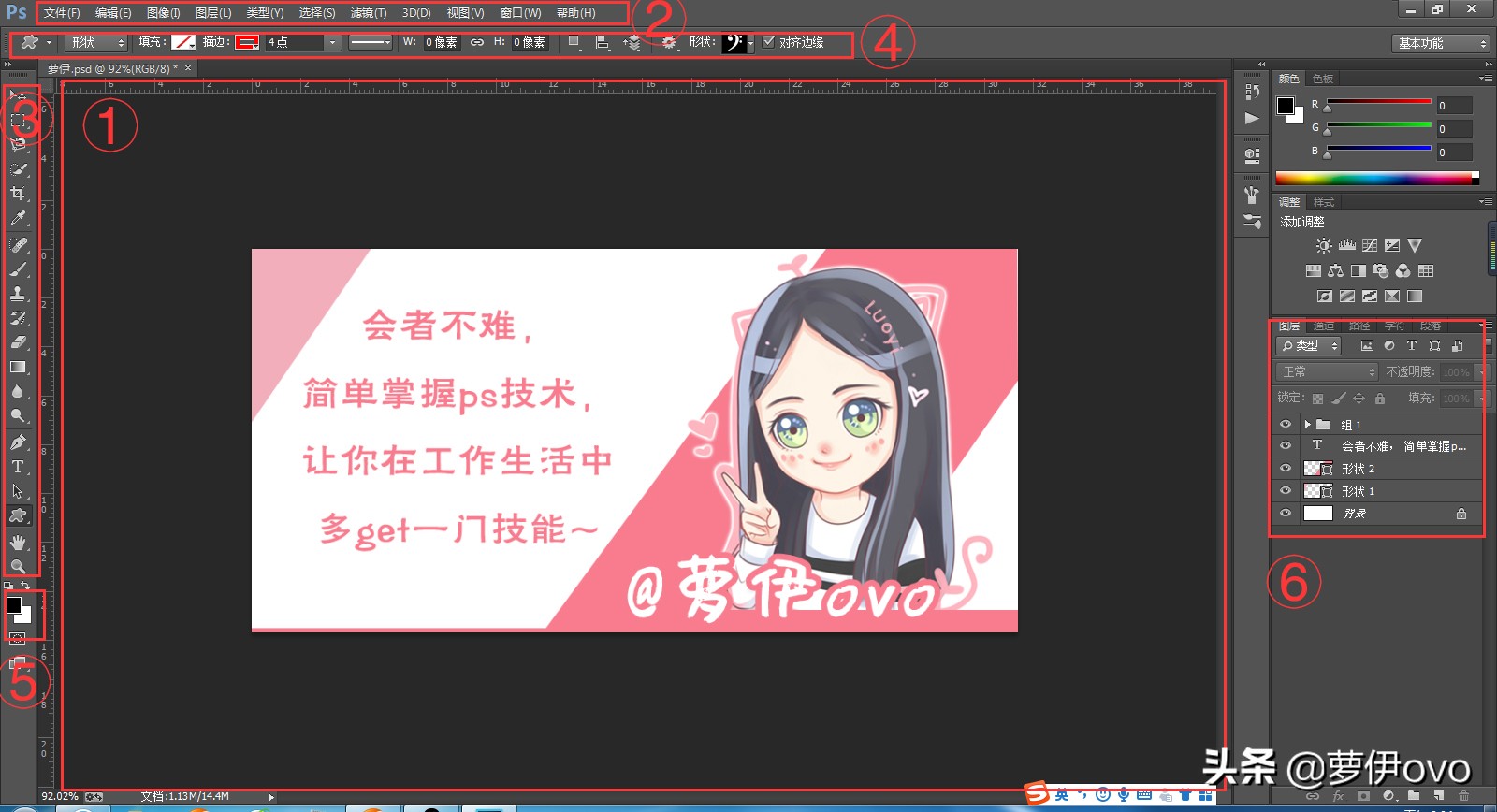This screenshot has width=1497, height=812.
Task: Select the Healing Brush tool
Action: 18,244
